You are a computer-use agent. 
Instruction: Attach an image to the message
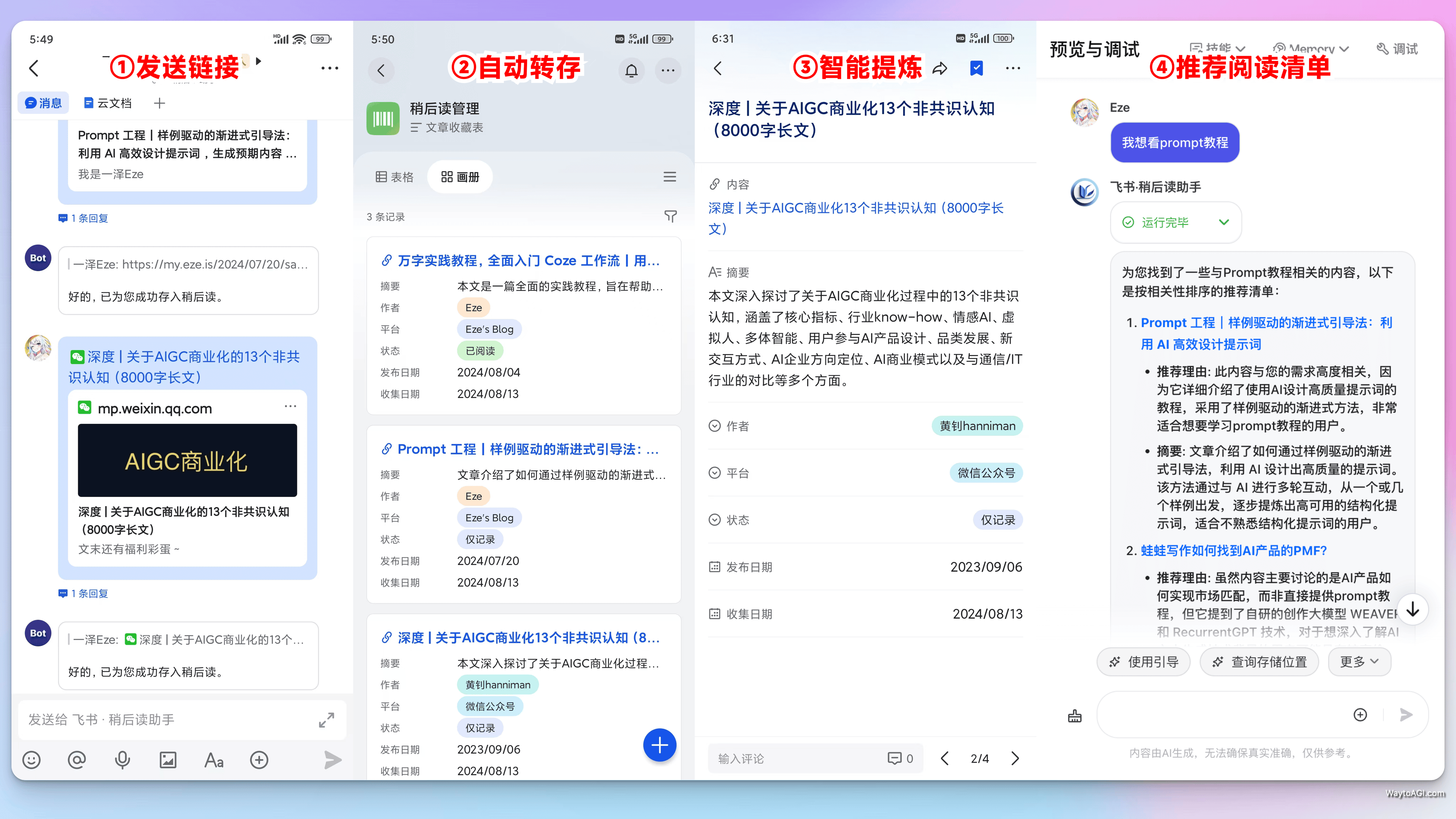(168, 760)
